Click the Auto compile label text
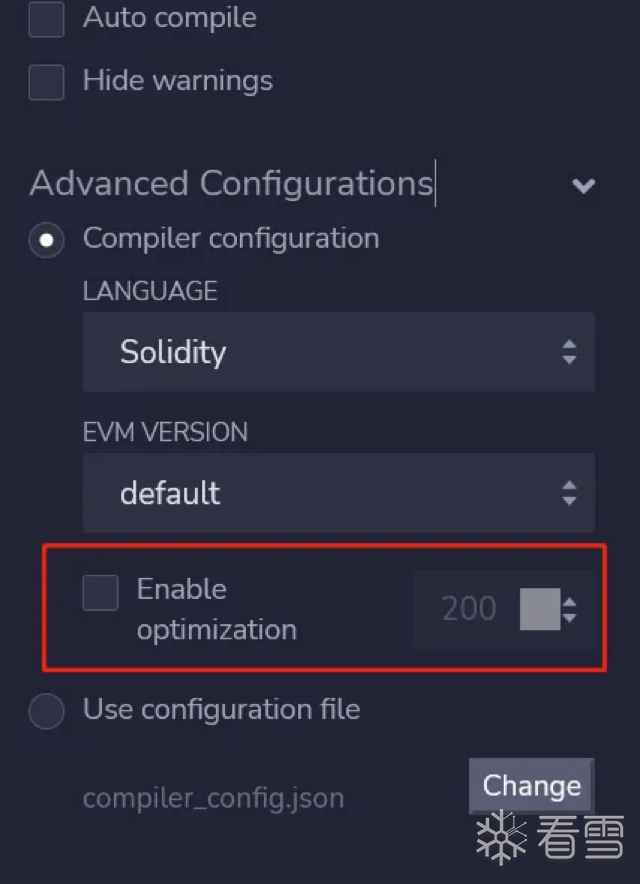640x884 pixels. coord(169,18)
